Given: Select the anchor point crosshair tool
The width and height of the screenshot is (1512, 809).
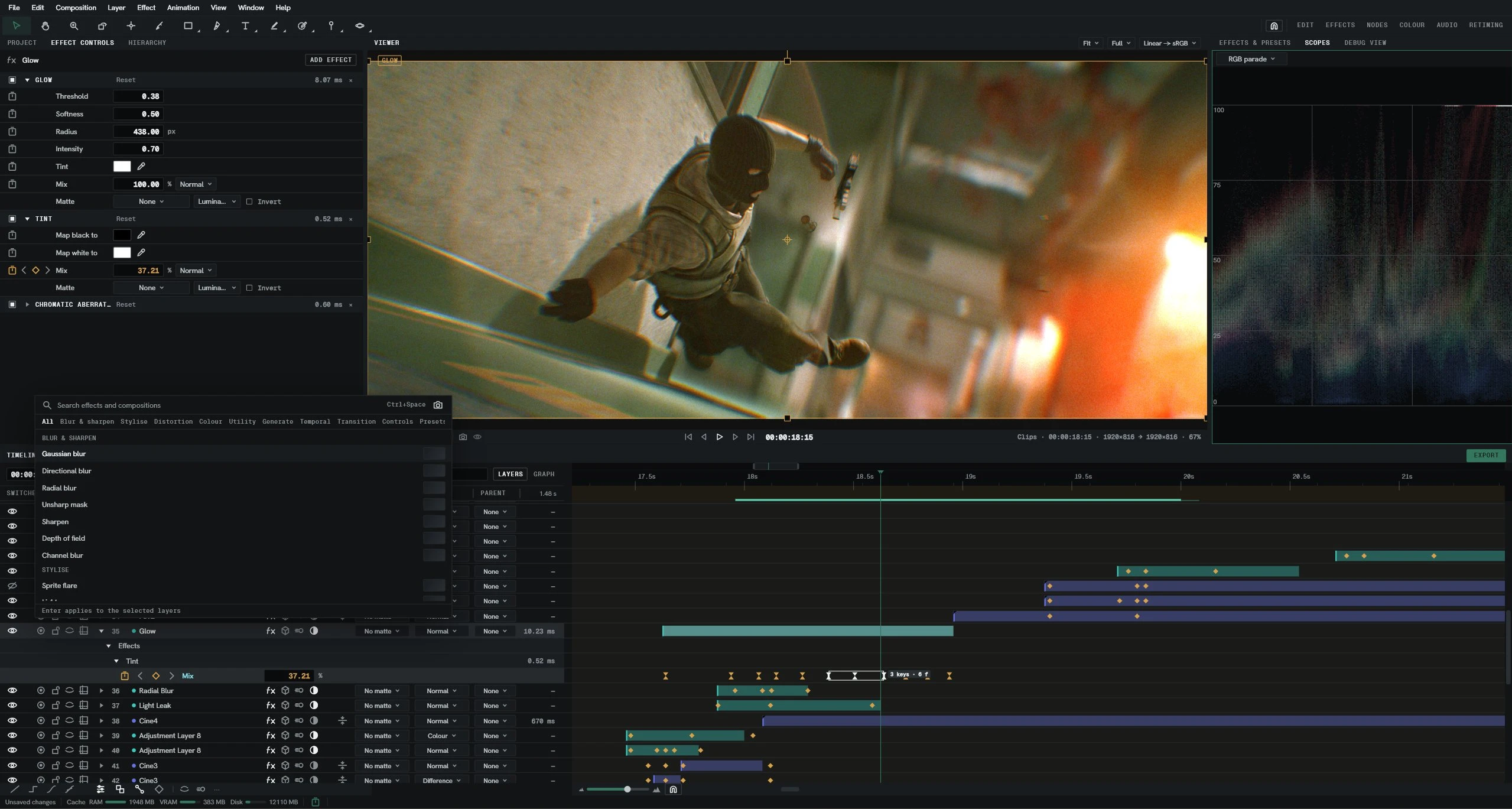Looking at the screenshot, I should coord(131,25).
